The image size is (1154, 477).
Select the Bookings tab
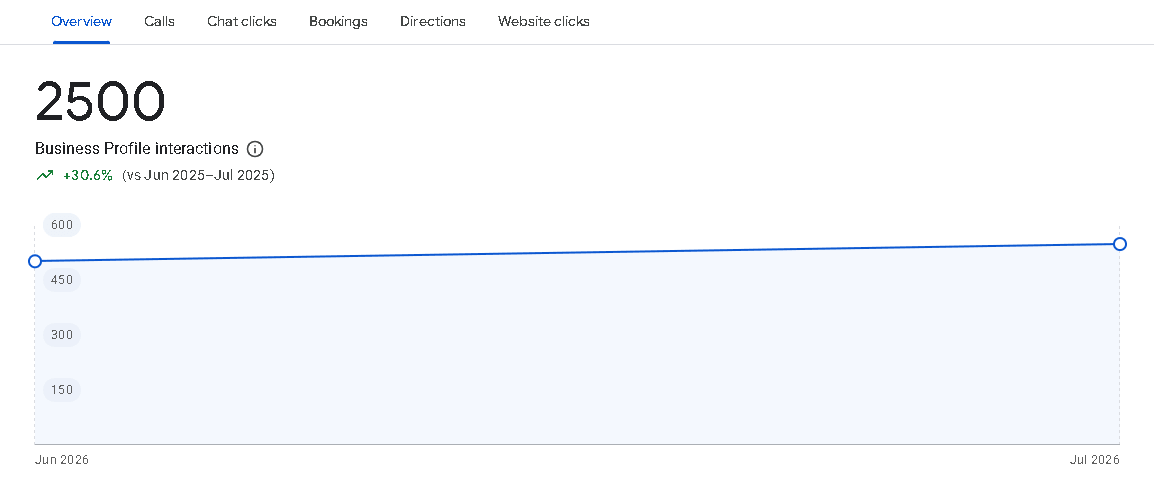pyautogui.click(x=339, y=21)
